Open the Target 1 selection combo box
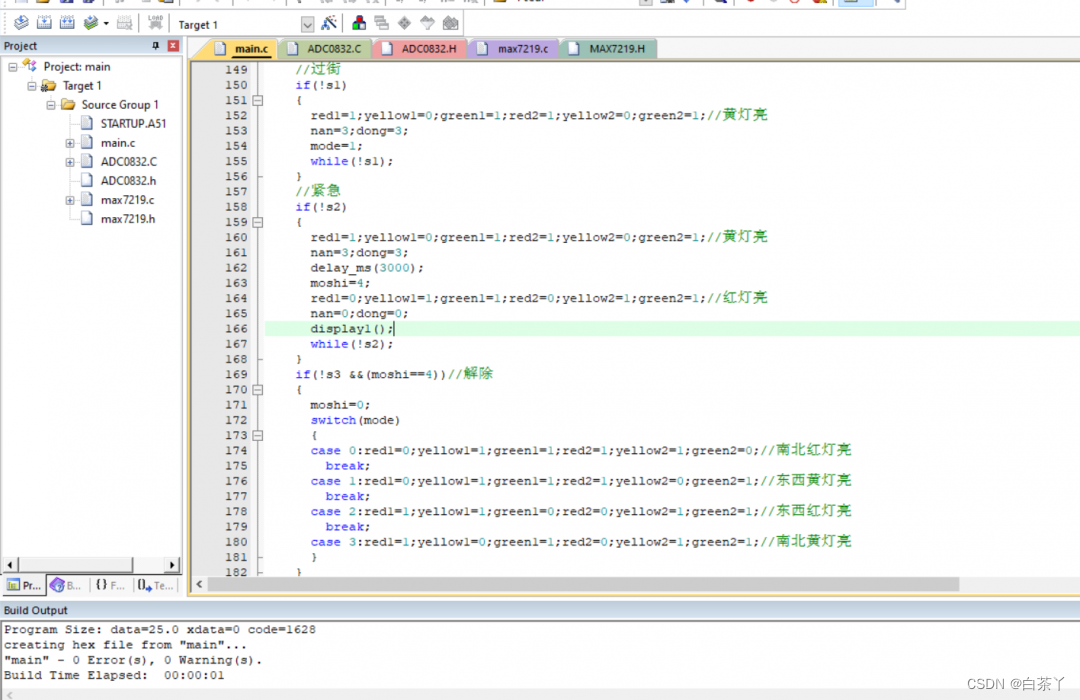 [x=245, y=25]
